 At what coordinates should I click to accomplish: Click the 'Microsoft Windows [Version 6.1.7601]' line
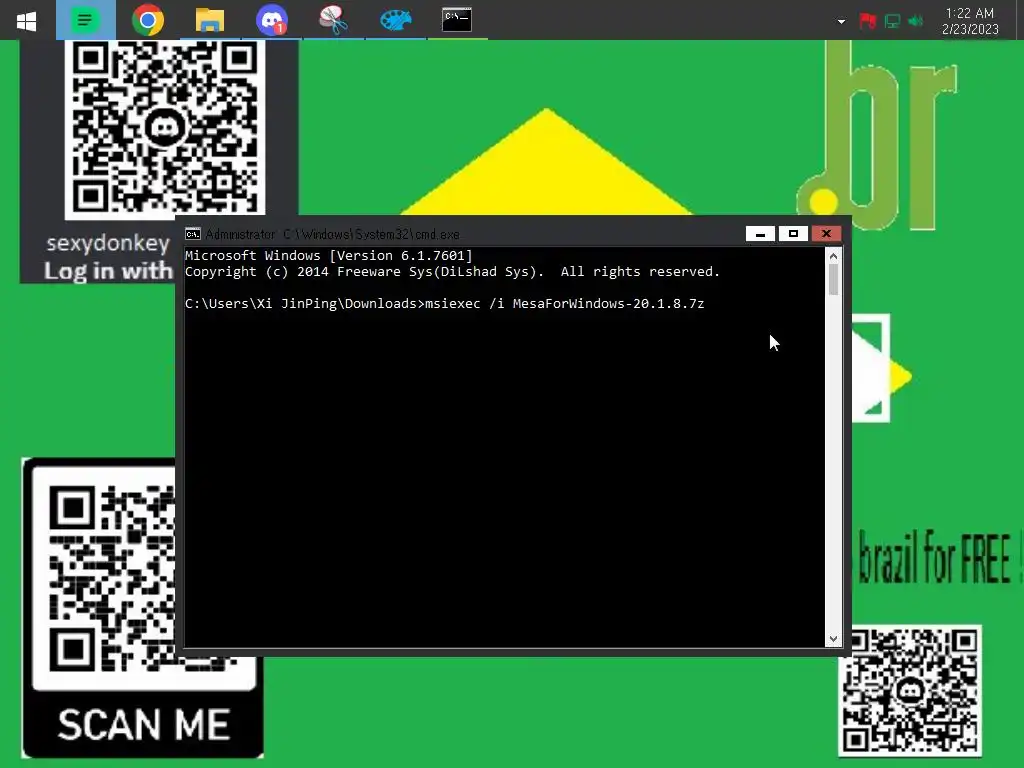[x=328, y=255]
